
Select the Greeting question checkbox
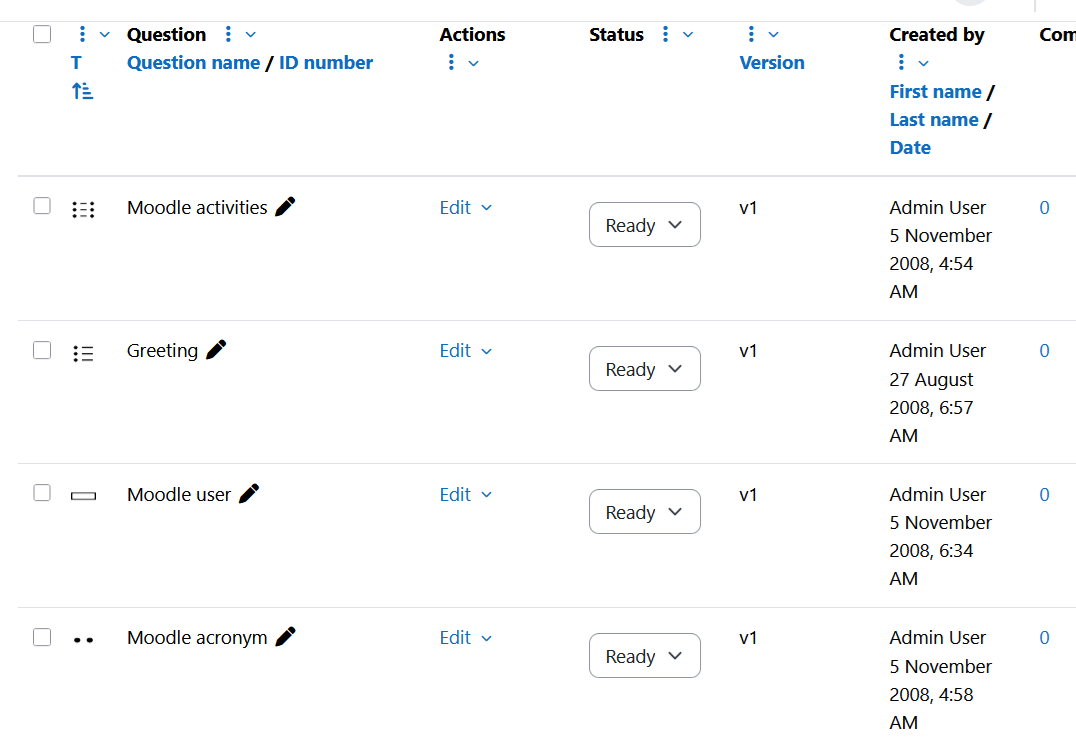point(42,350)
